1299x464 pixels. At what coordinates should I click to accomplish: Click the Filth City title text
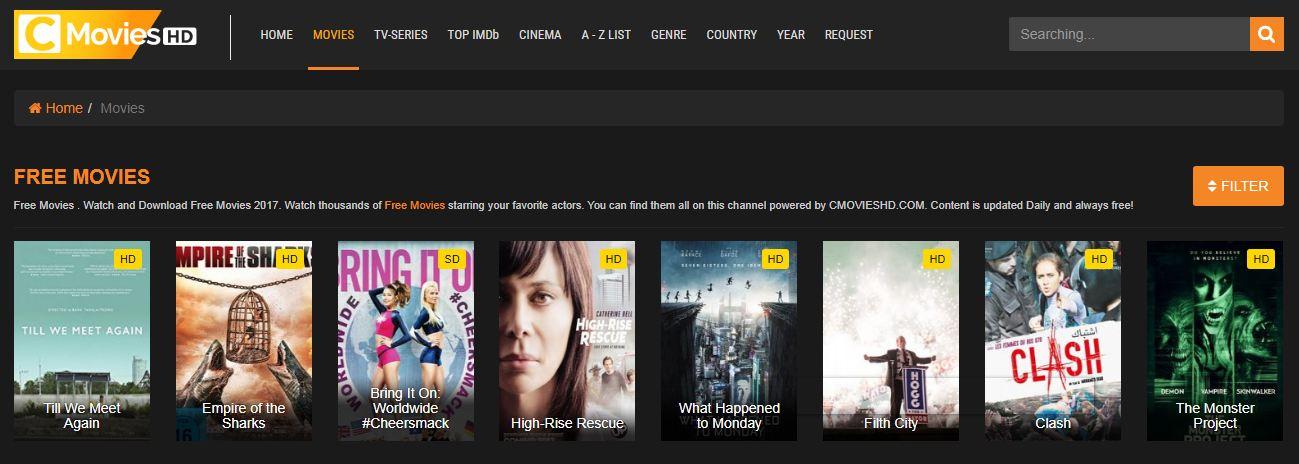pos(891,423)
